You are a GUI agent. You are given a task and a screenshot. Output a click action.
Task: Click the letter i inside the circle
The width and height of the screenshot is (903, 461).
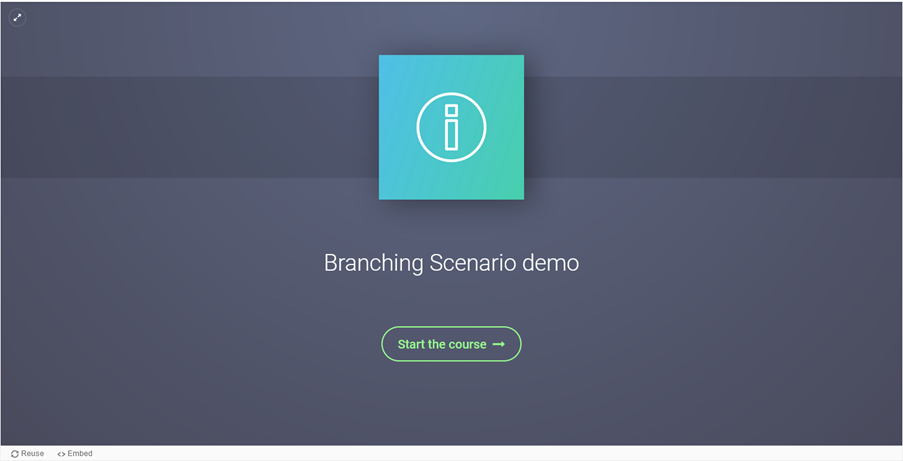tap(451, 128)
